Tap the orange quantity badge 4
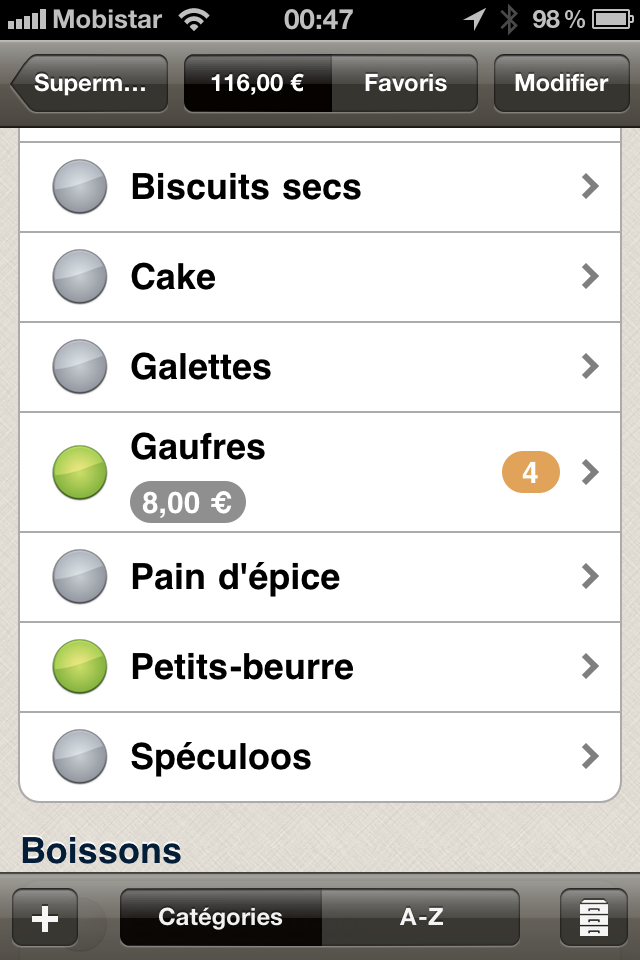640x960 pixels. pyautogui.click(x=530, y=472)
